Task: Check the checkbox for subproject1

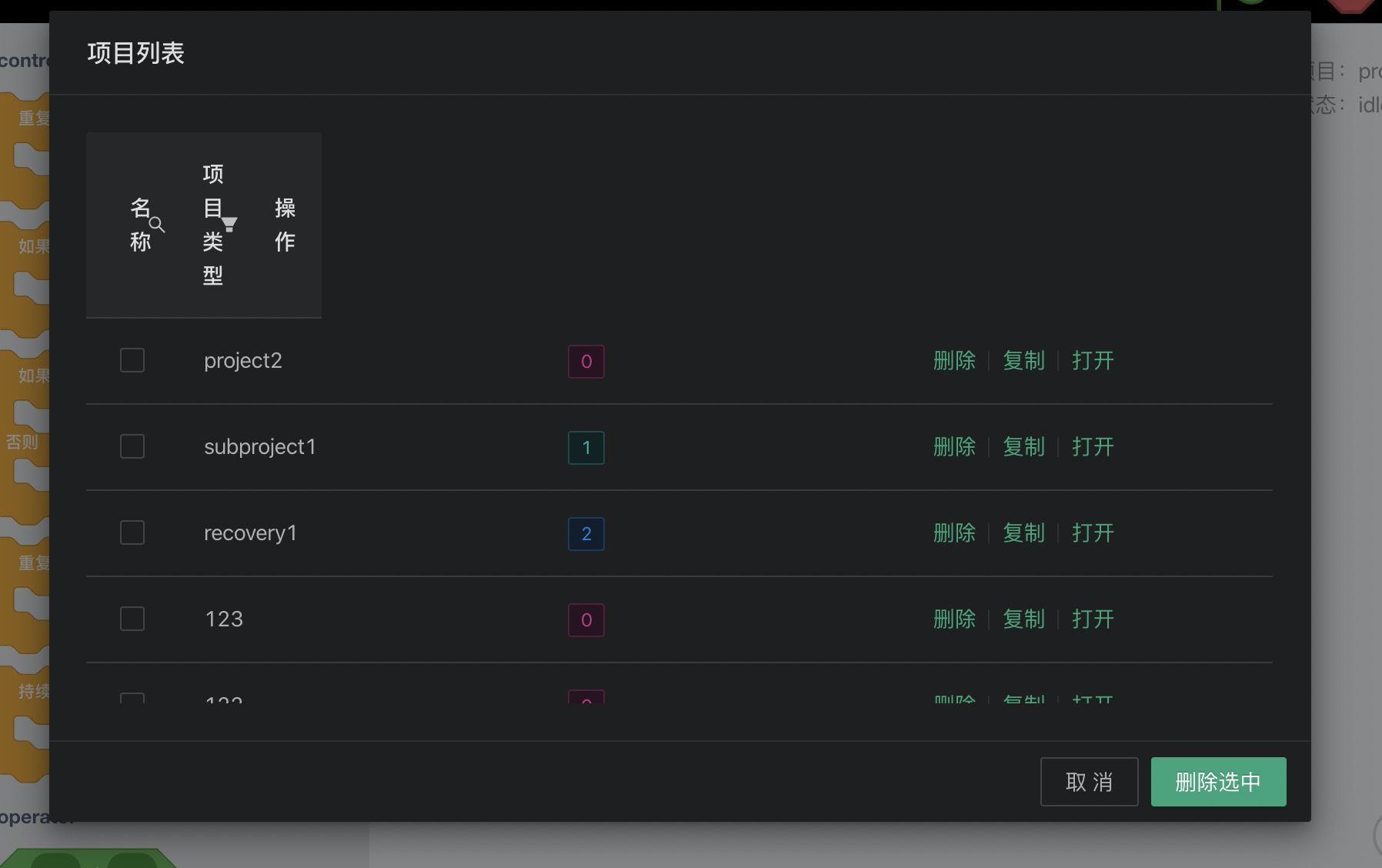Action: coord(132,446)
